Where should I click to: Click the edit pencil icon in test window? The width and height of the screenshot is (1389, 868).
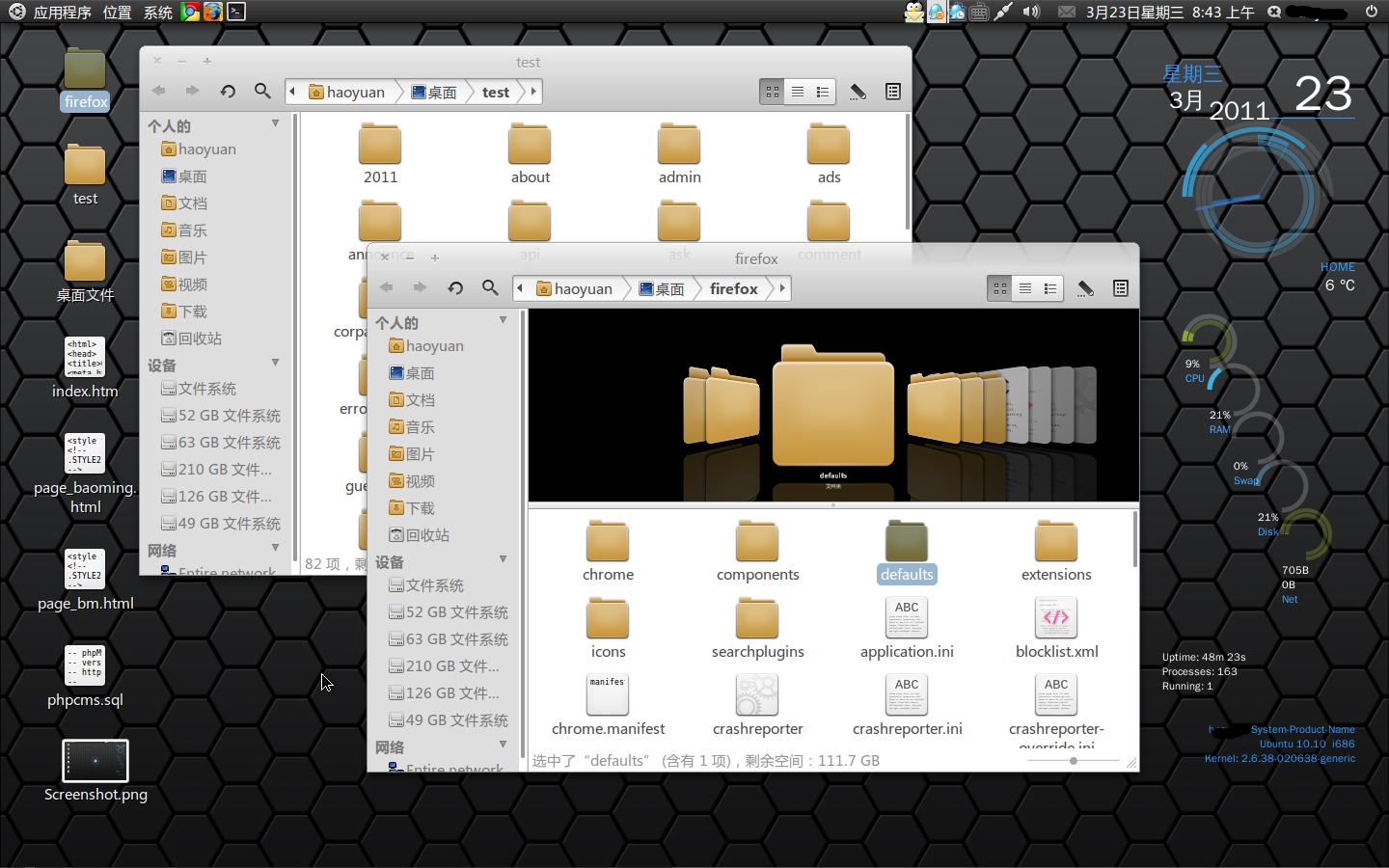pyautogui.click(x=858, y=92)
